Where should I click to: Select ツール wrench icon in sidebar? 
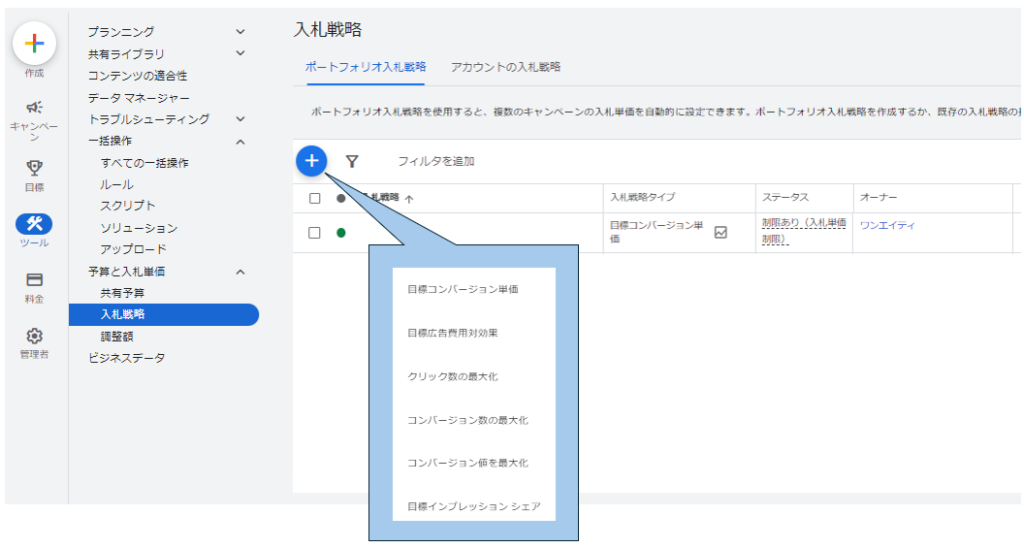click(x=34, y=223)
